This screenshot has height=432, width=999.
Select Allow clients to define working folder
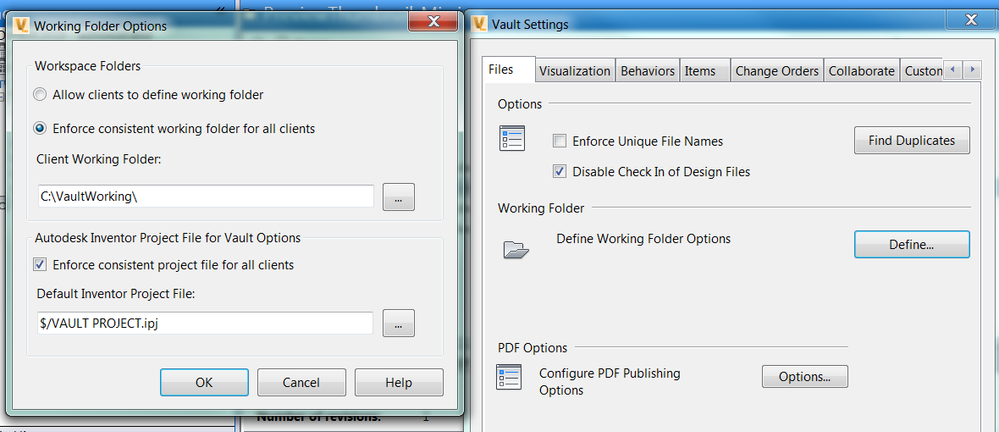pyautogui.click(x=40, y=95)
